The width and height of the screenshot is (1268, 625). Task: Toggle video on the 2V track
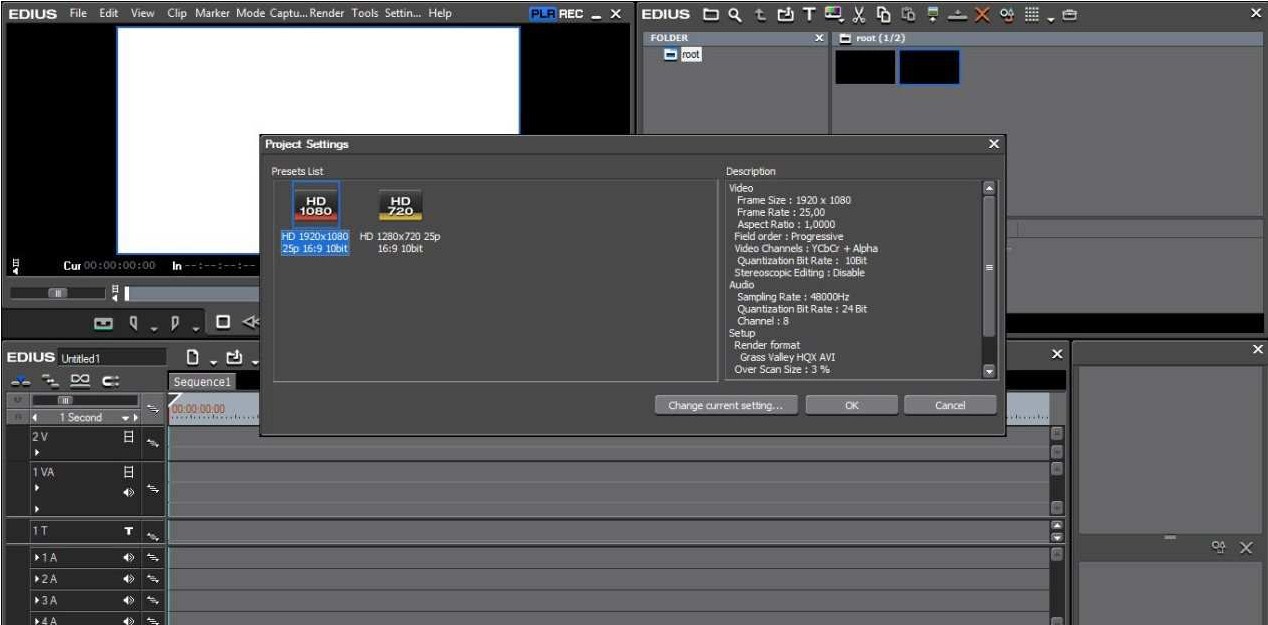click(128, 437)
